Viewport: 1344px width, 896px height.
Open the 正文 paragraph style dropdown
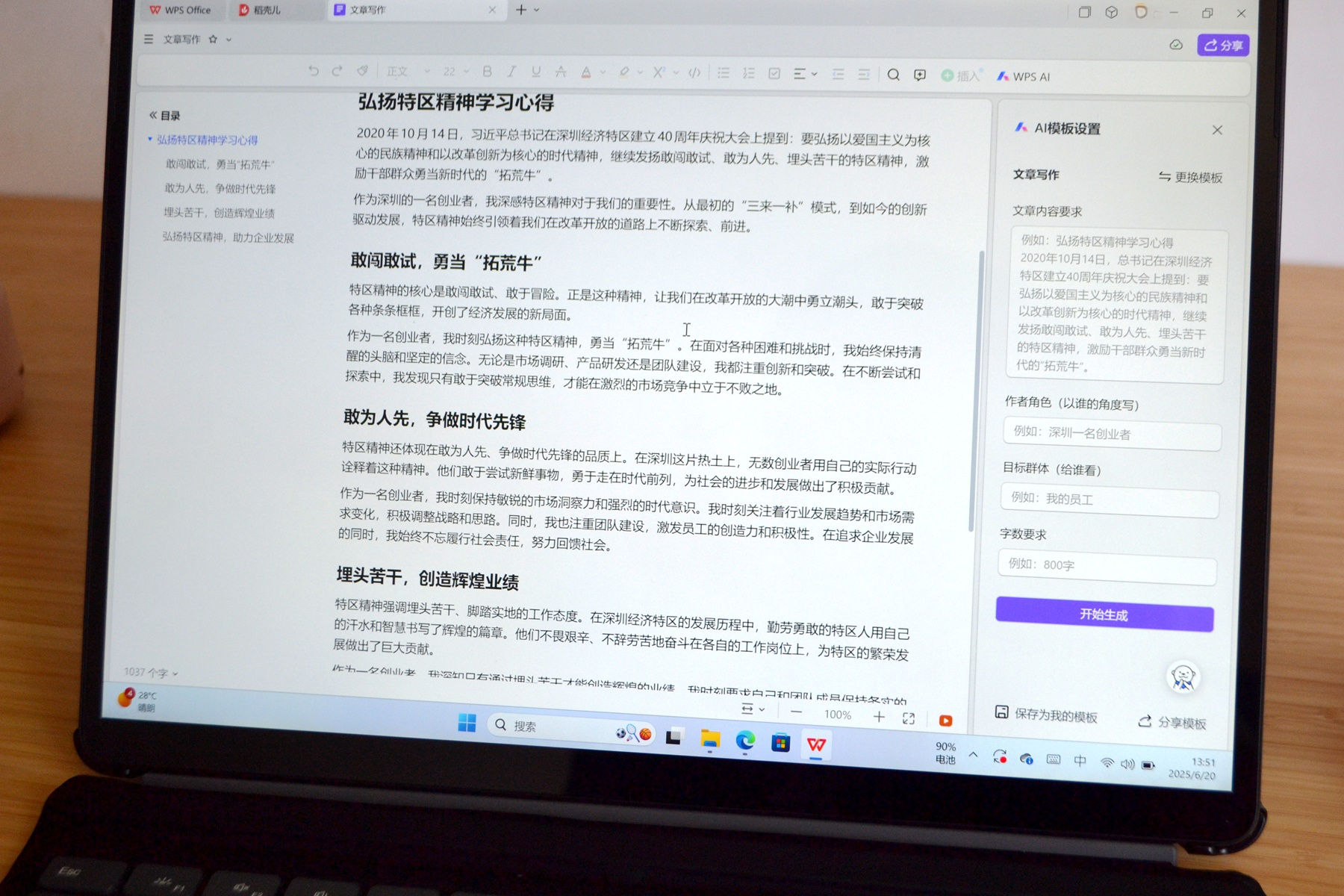(x=408, y=72)
